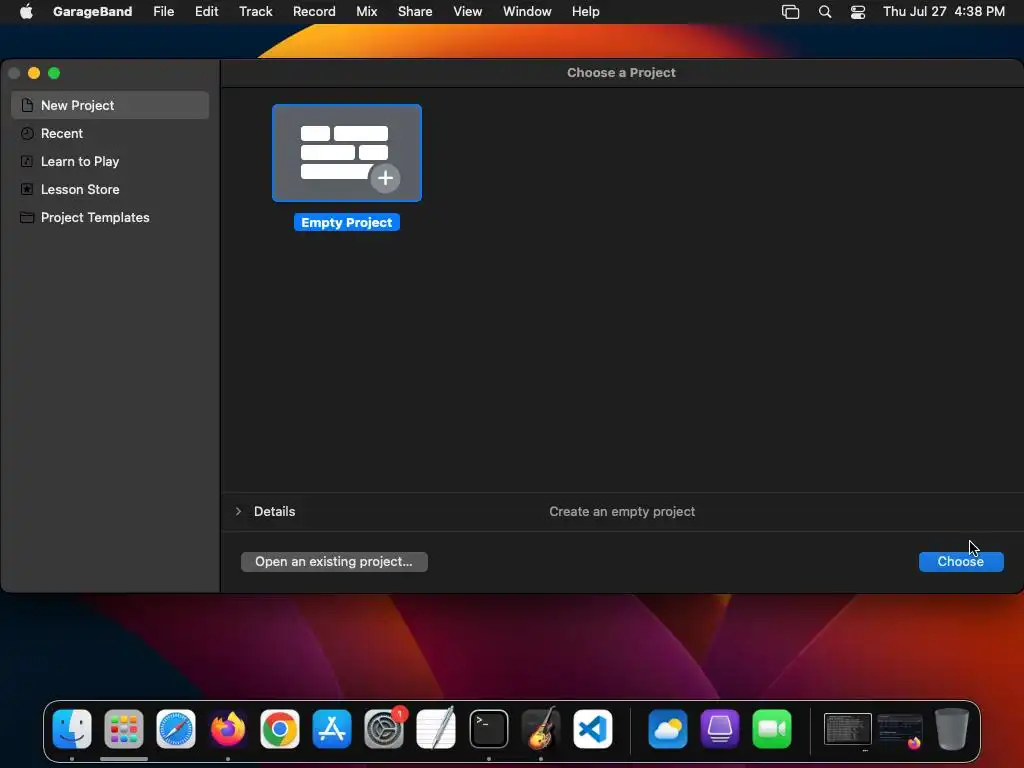
Task: Open first minimized window in Dock
Action: (848, 729)
